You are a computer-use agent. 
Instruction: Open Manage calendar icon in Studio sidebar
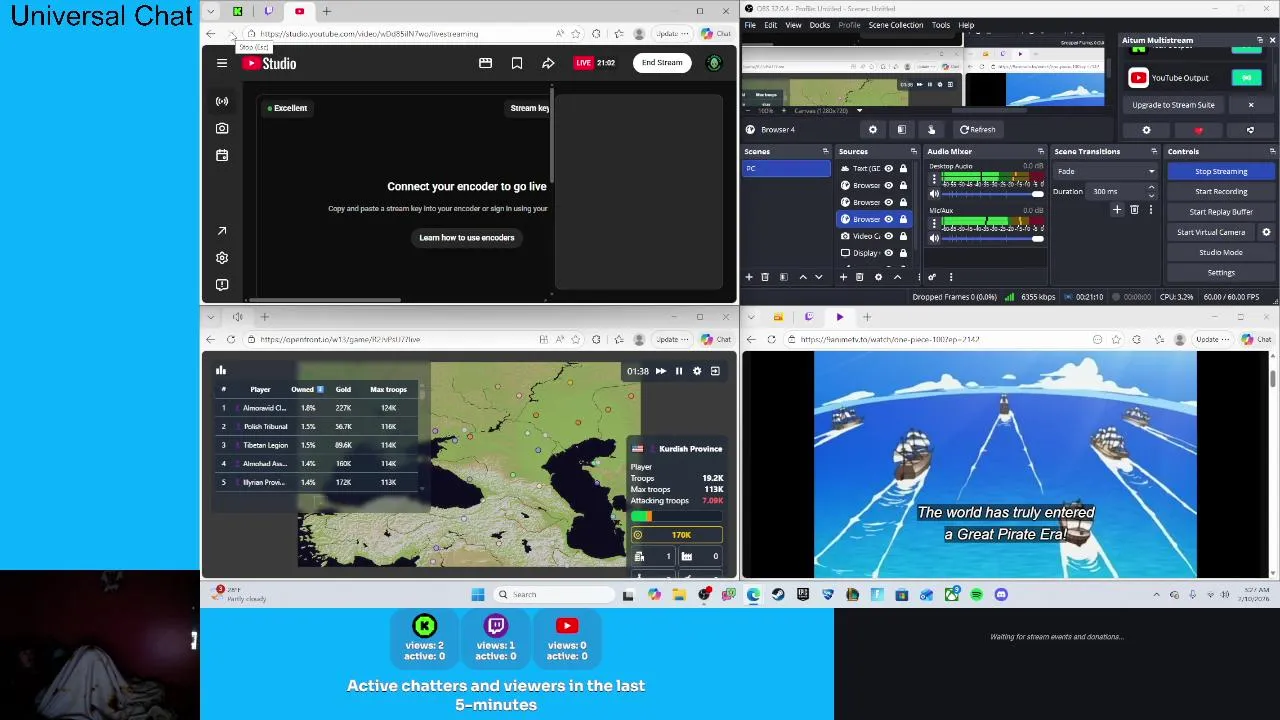(x=222, y=155)
